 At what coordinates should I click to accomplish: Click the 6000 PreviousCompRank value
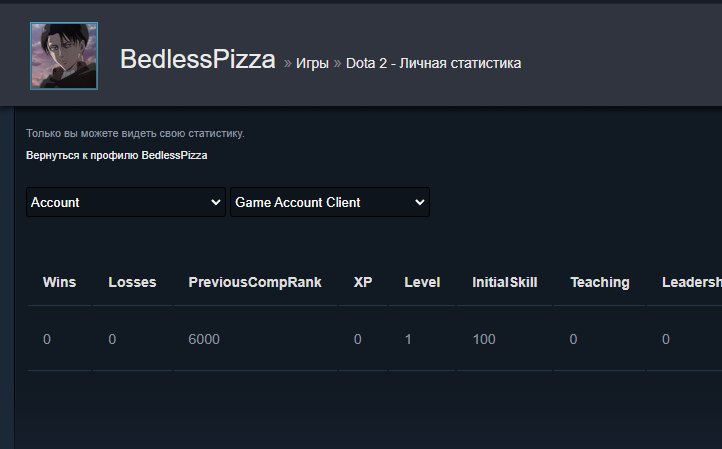tap(204, 339)
